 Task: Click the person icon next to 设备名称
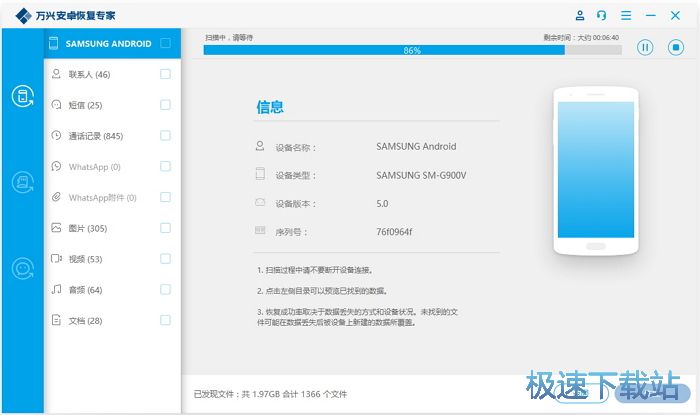pos(260,146)
